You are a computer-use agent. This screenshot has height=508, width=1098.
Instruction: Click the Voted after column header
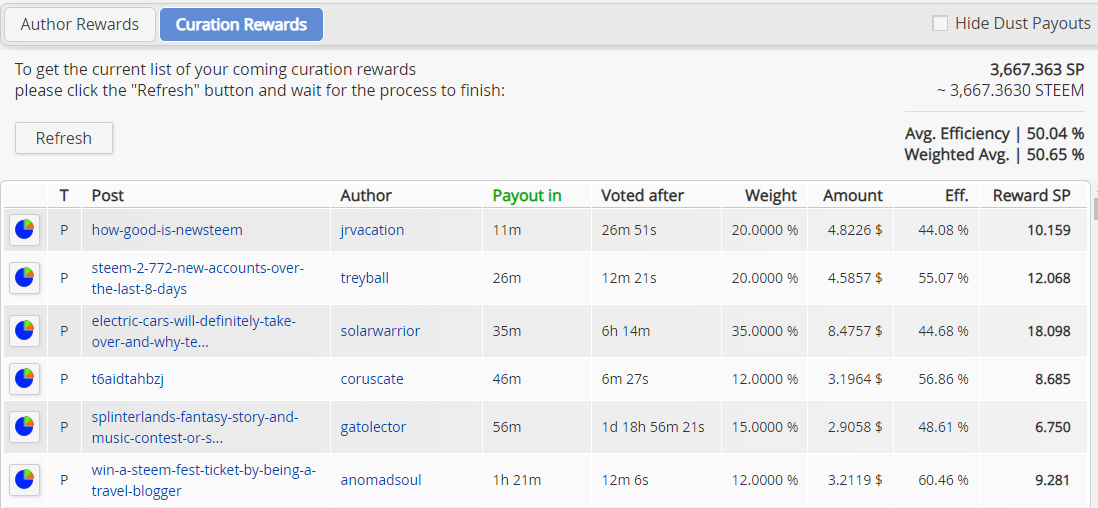click(643, 195)
